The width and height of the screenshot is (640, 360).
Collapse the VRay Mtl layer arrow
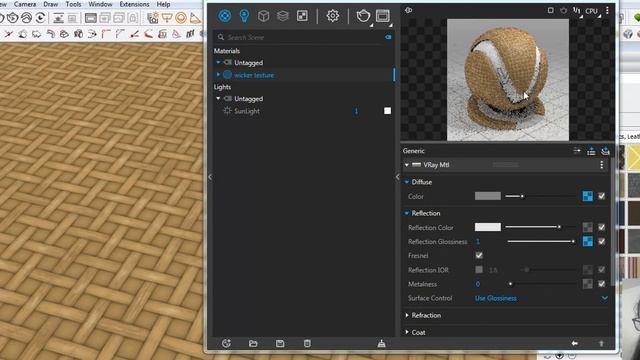tap(407, 165)
